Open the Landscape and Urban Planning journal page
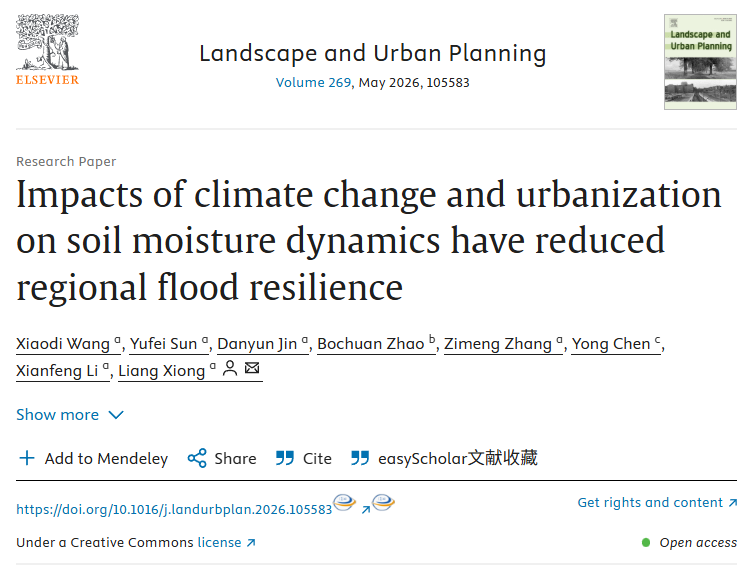The image size is (756, 584). pyautogui.click(x=372, y=53)
